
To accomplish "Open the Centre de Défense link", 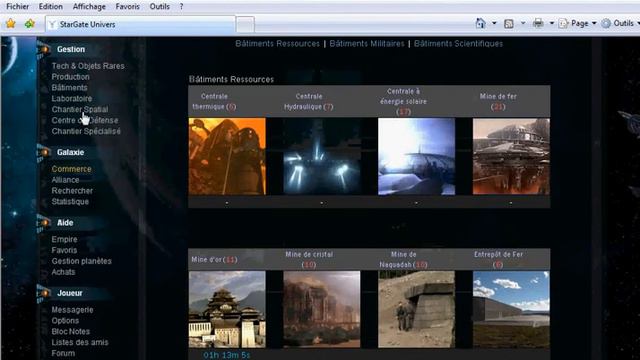I will click(x=85, y=120).
